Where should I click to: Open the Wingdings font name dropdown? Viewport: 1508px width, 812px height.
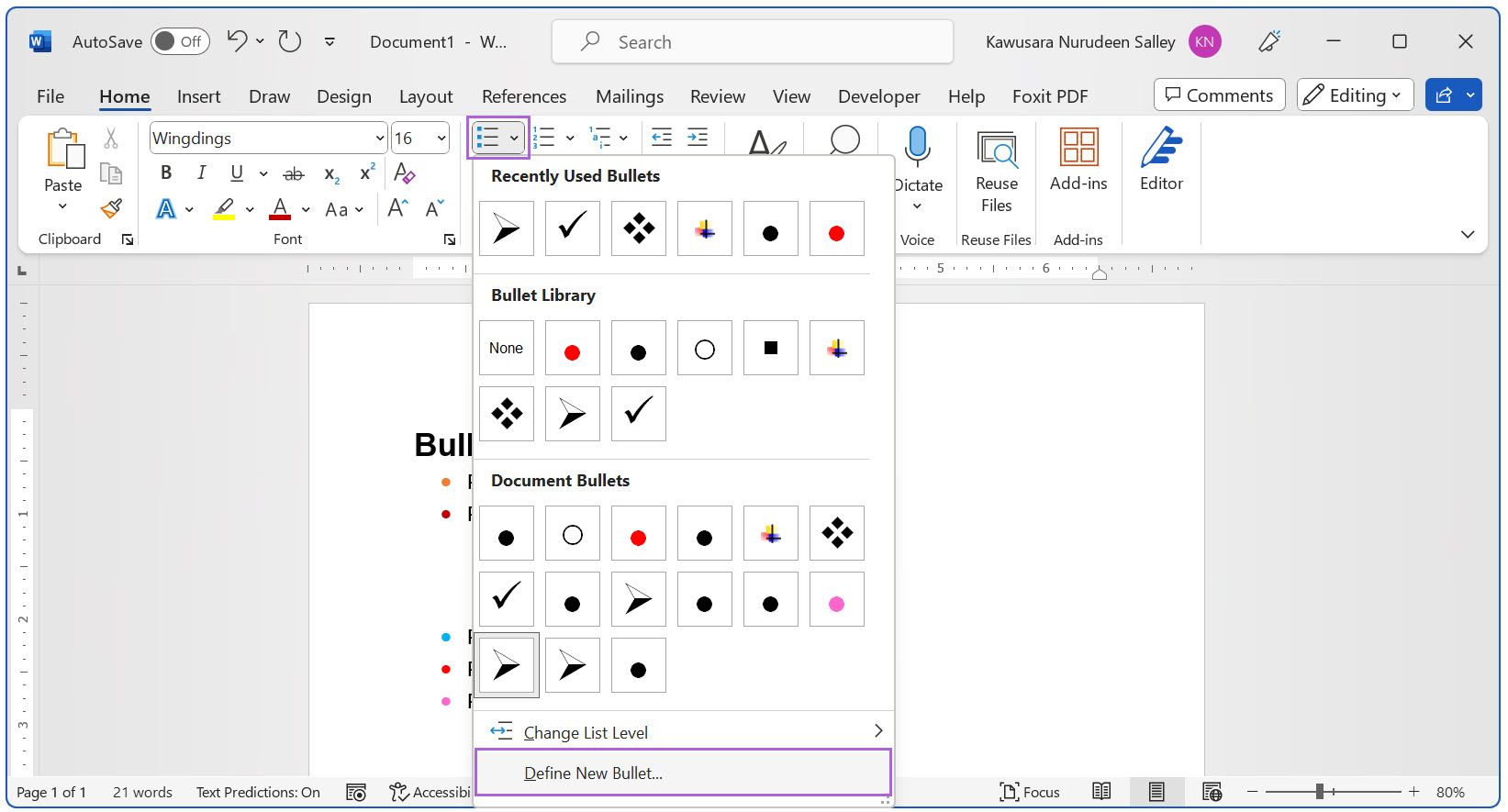[x=380, y=139]
